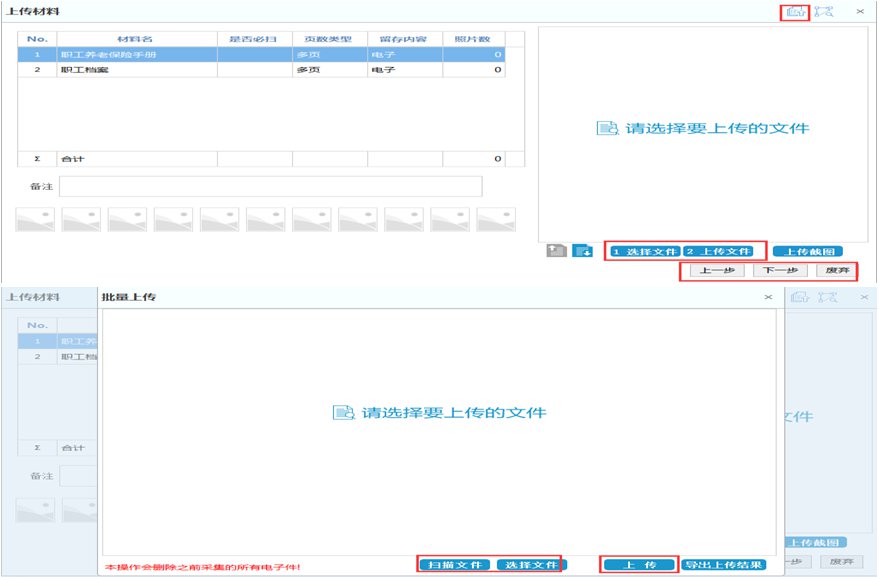Click the 导出上传结果 button
Viewport: 879px width, 577px height.
(724, 565)
